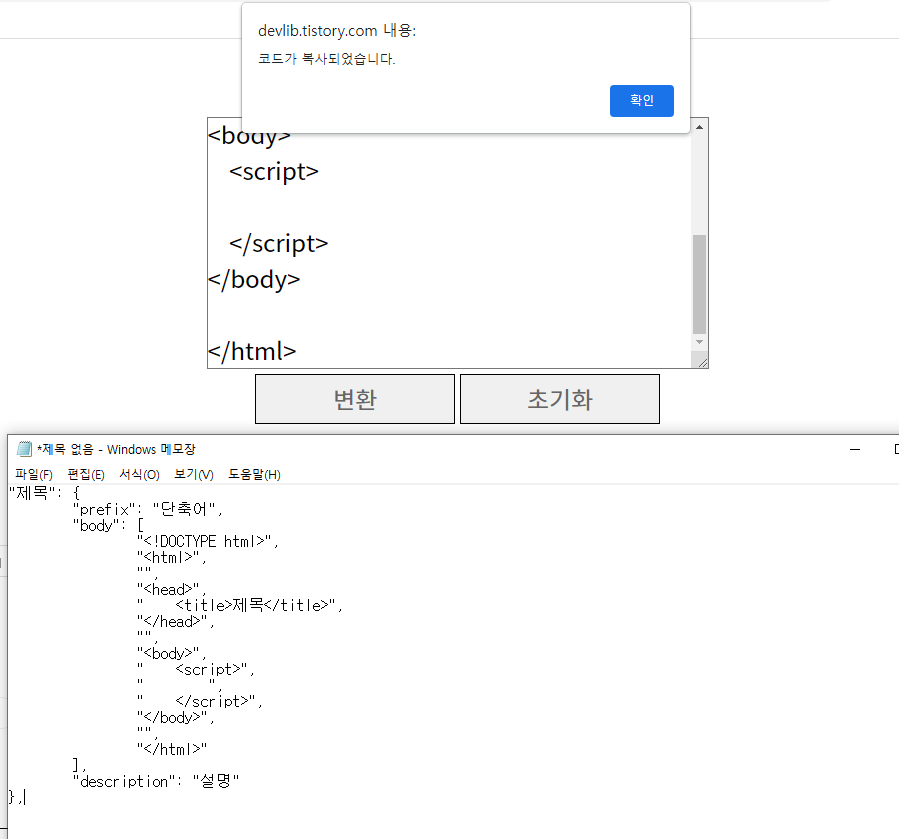Click the <title>제목</title> line in Notepad

click(240, 605)
